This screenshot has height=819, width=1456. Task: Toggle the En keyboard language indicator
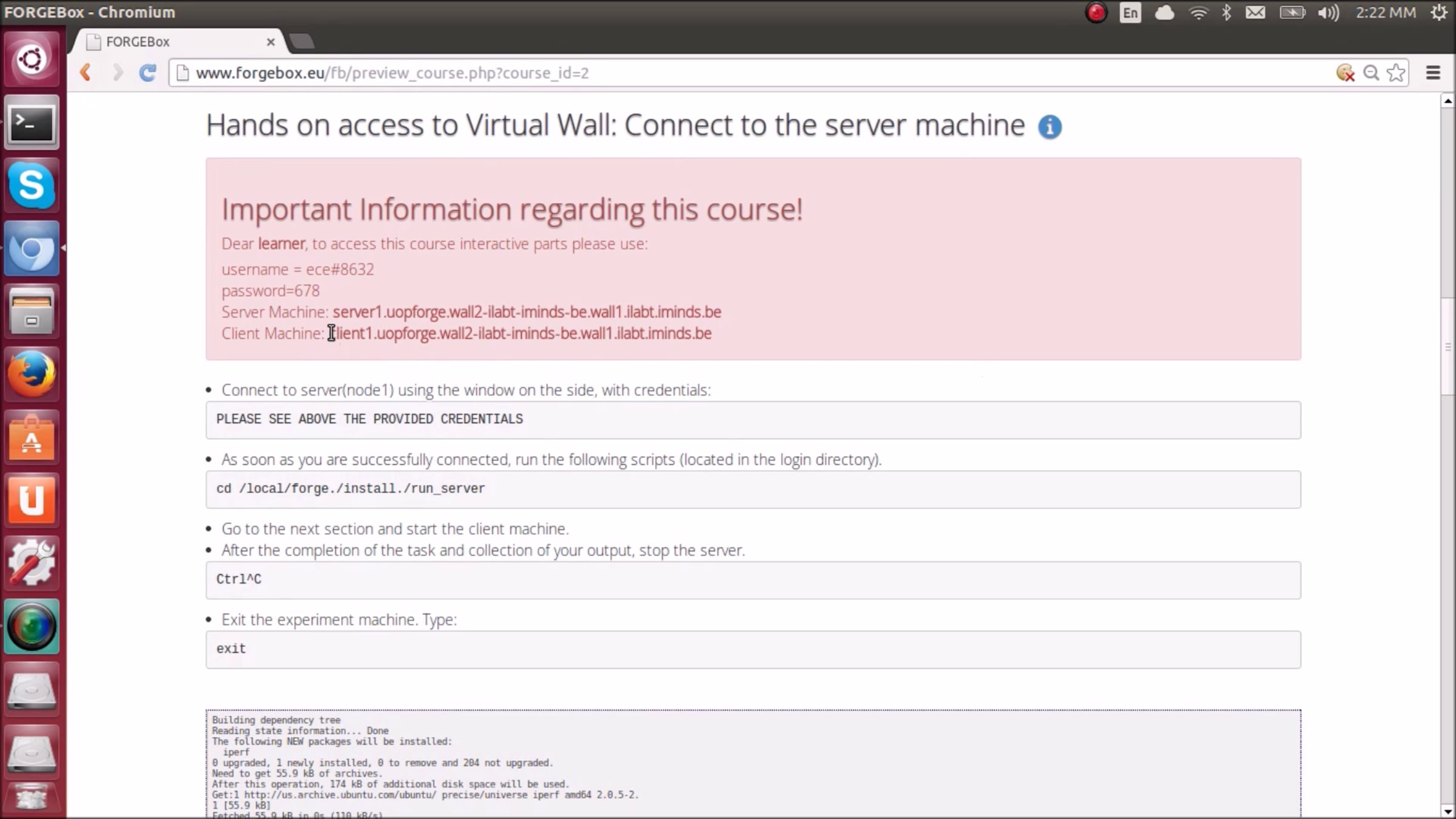tap(1130, 13)
